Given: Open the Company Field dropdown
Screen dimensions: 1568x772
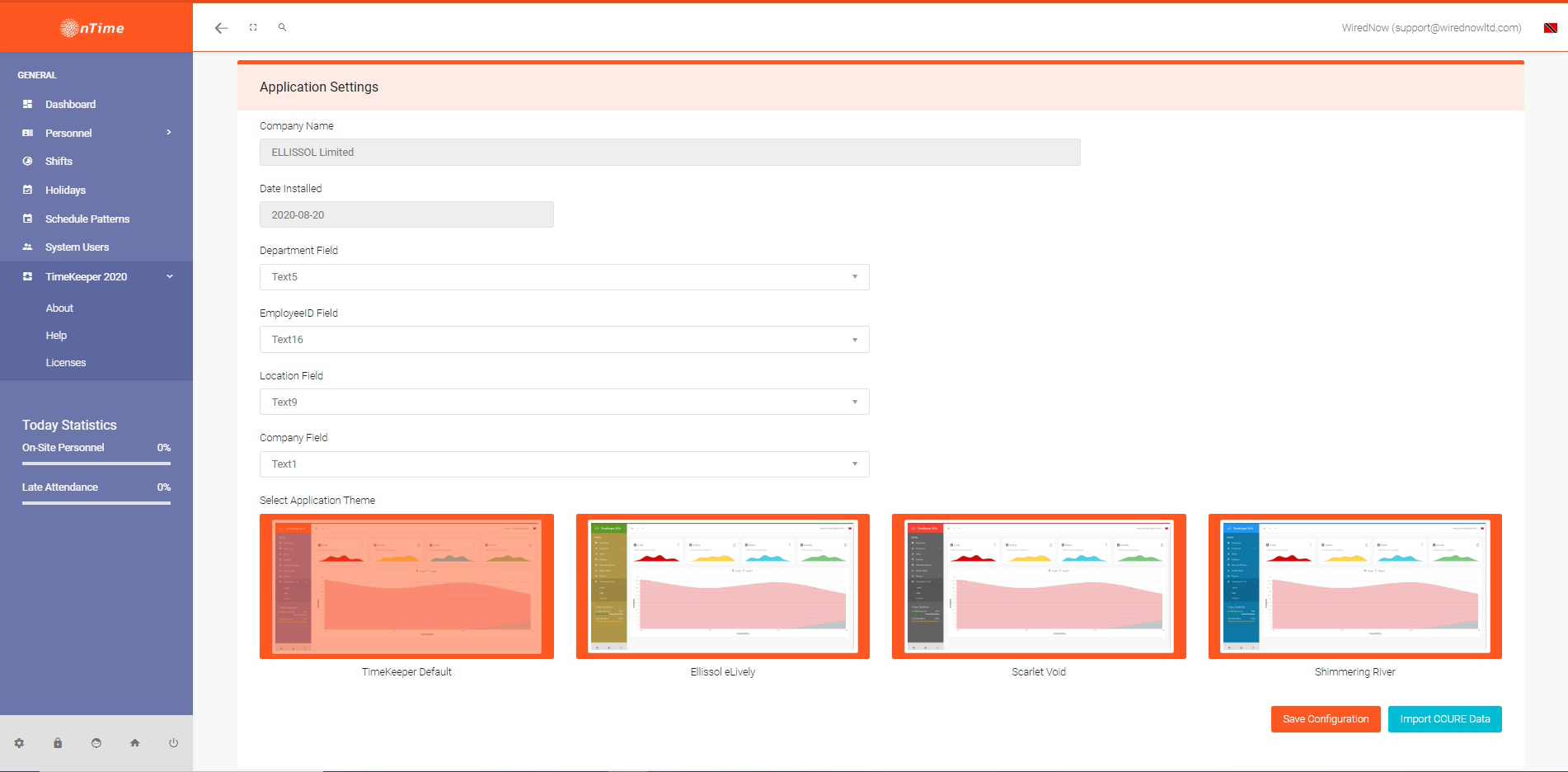Looking at the screenshot, I should click(x=564, y=464).
